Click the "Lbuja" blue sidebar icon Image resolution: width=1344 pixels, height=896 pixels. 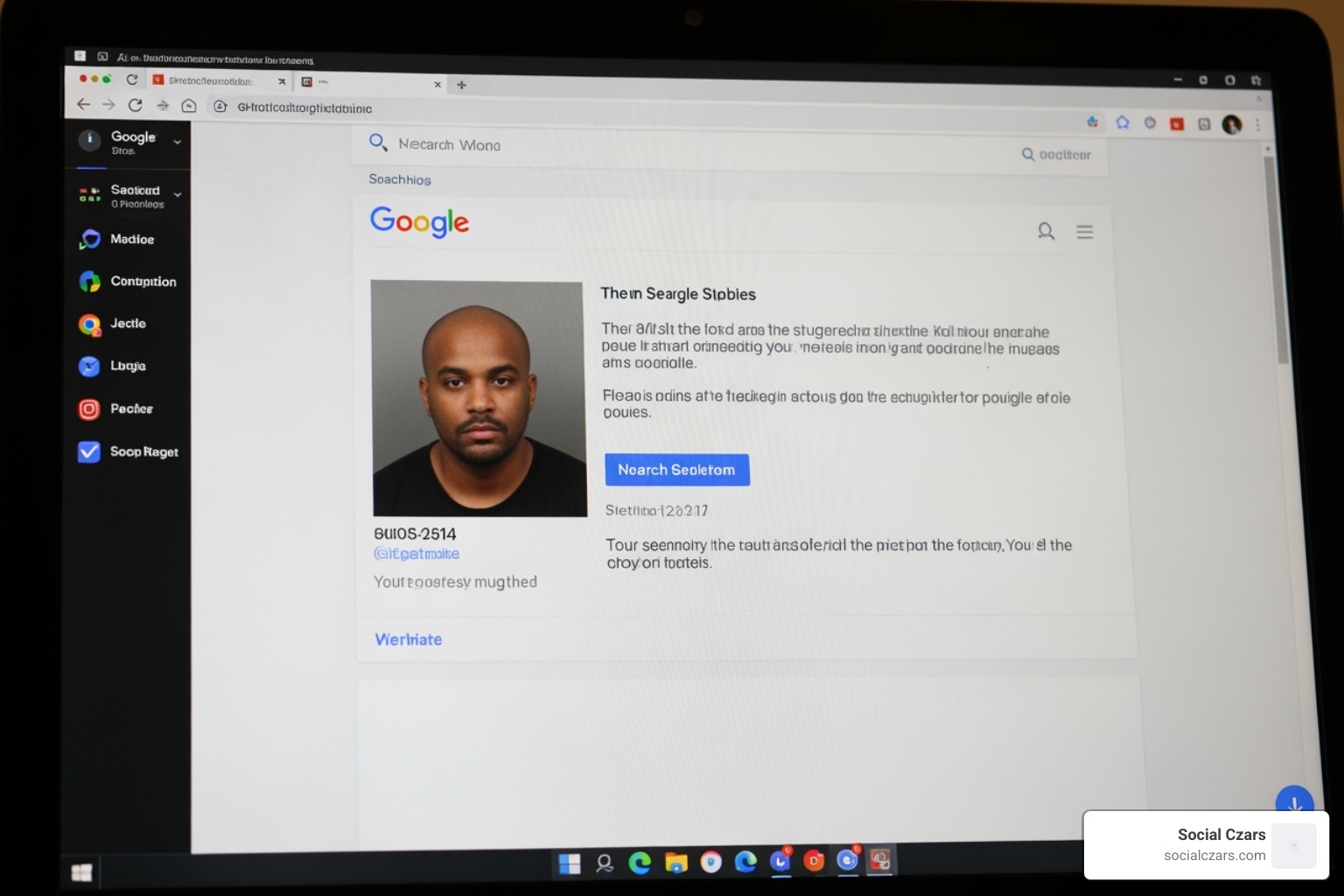pos(88,366)
